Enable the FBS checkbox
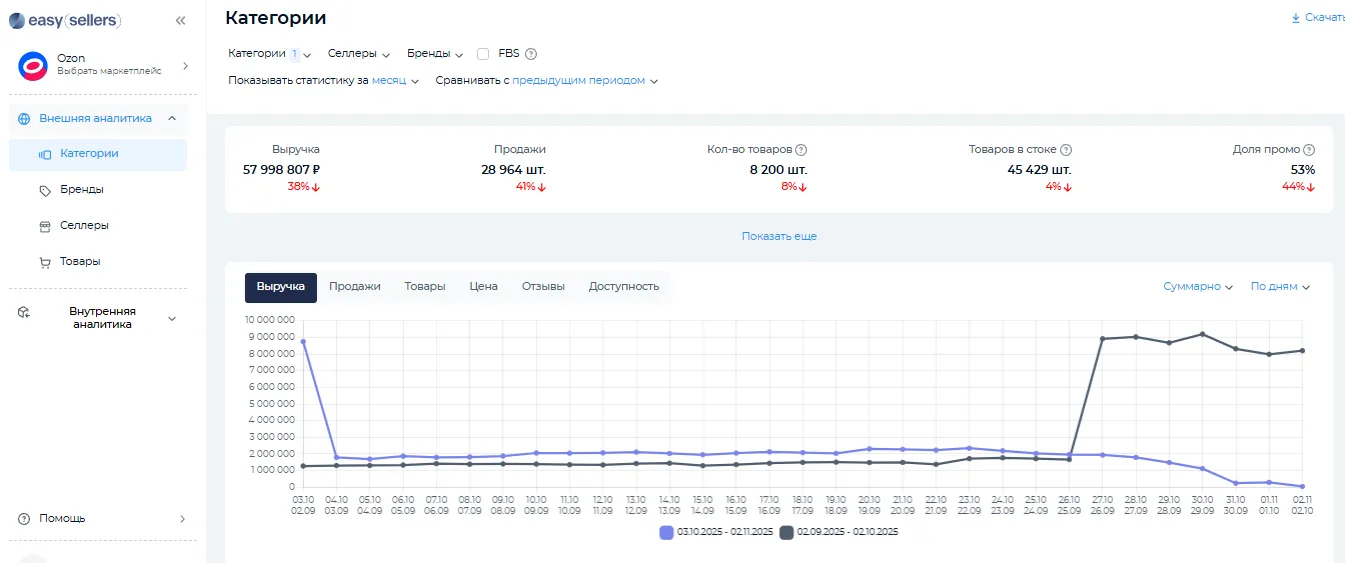Screen dimensions: 1345x563 tap(483, 54)
